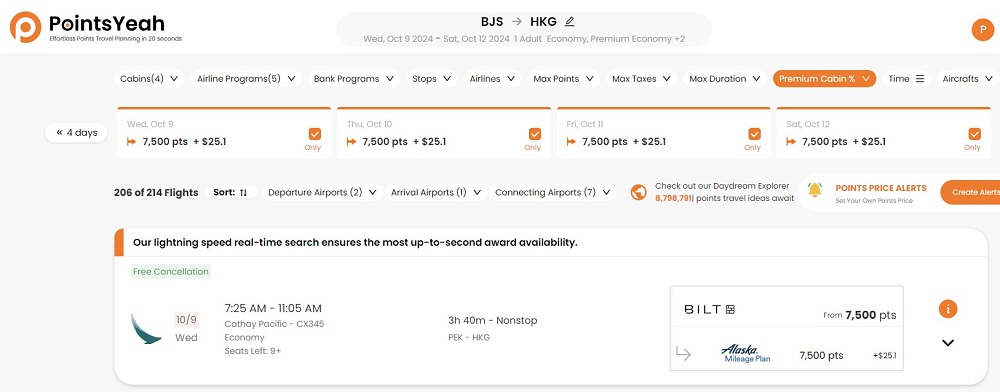1000x392 pixels.
Task: Open the Time filter menu
Action: pyautogui.click(x=906, y=79)
